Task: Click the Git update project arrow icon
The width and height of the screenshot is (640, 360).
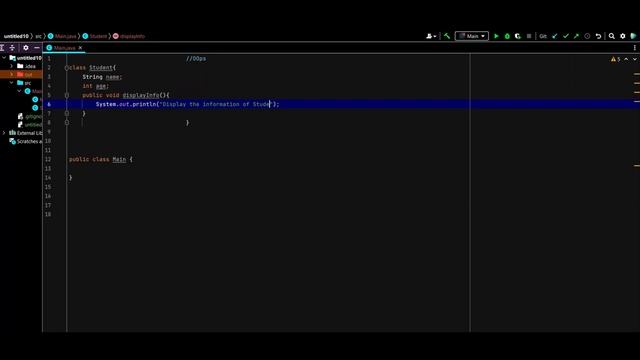Action: [x=555, y=36]
